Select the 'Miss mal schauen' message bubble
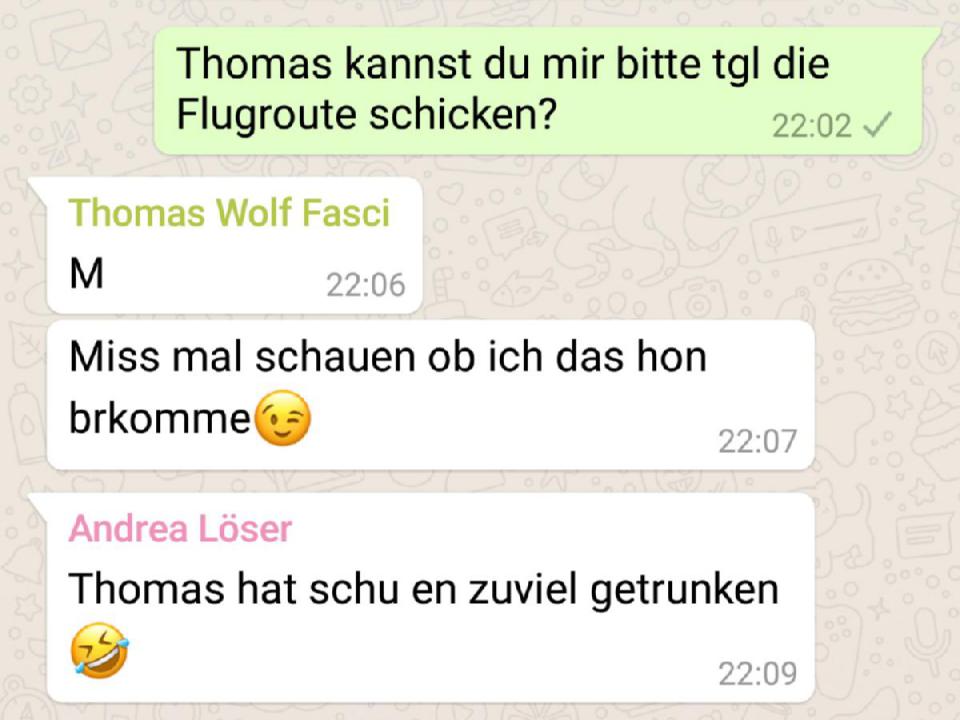 click(x=430, y=394)
